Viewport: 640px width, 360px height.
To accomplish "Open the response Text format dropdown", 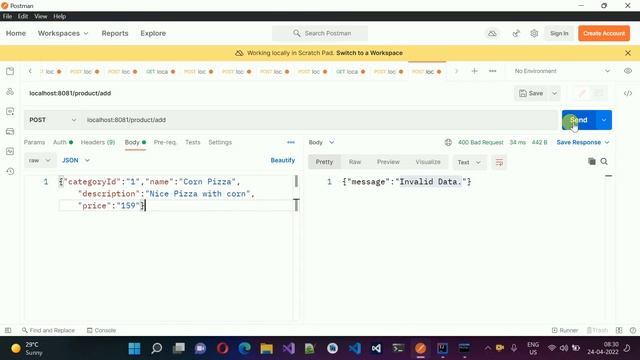I will (x=469, y=162).
